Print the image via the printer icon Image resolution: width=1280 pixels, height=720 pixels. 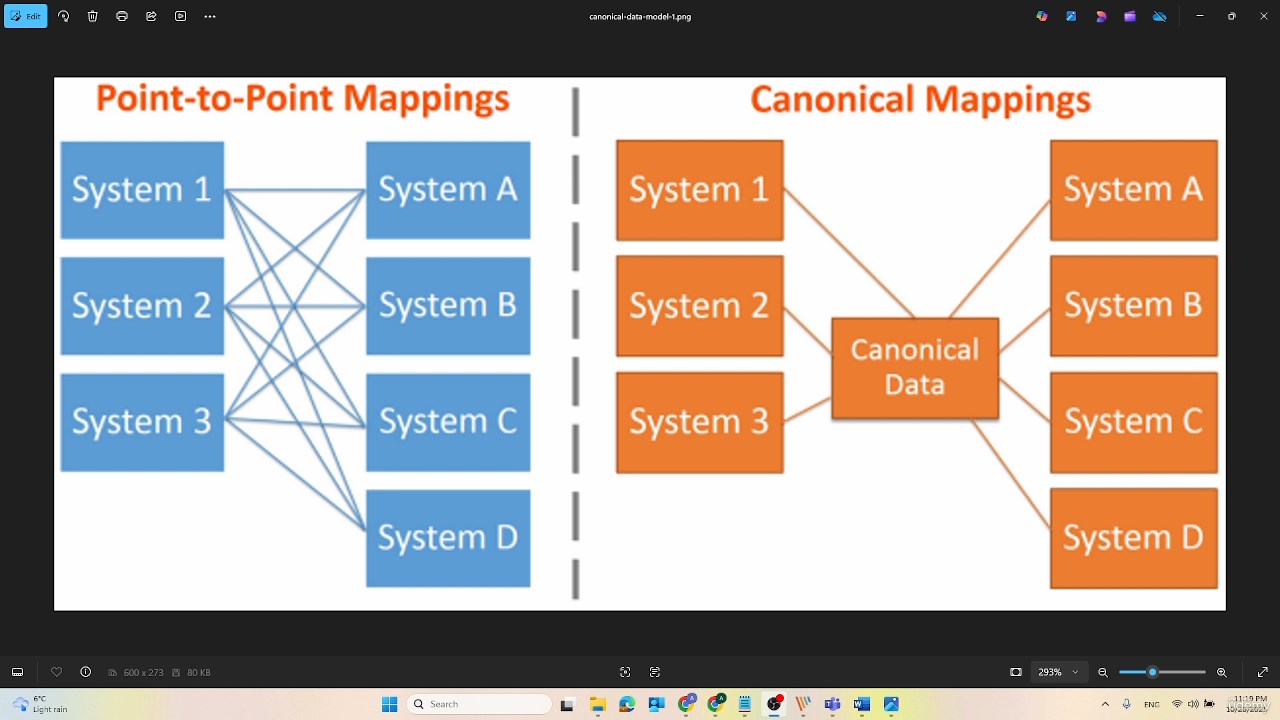coord(122,16)
